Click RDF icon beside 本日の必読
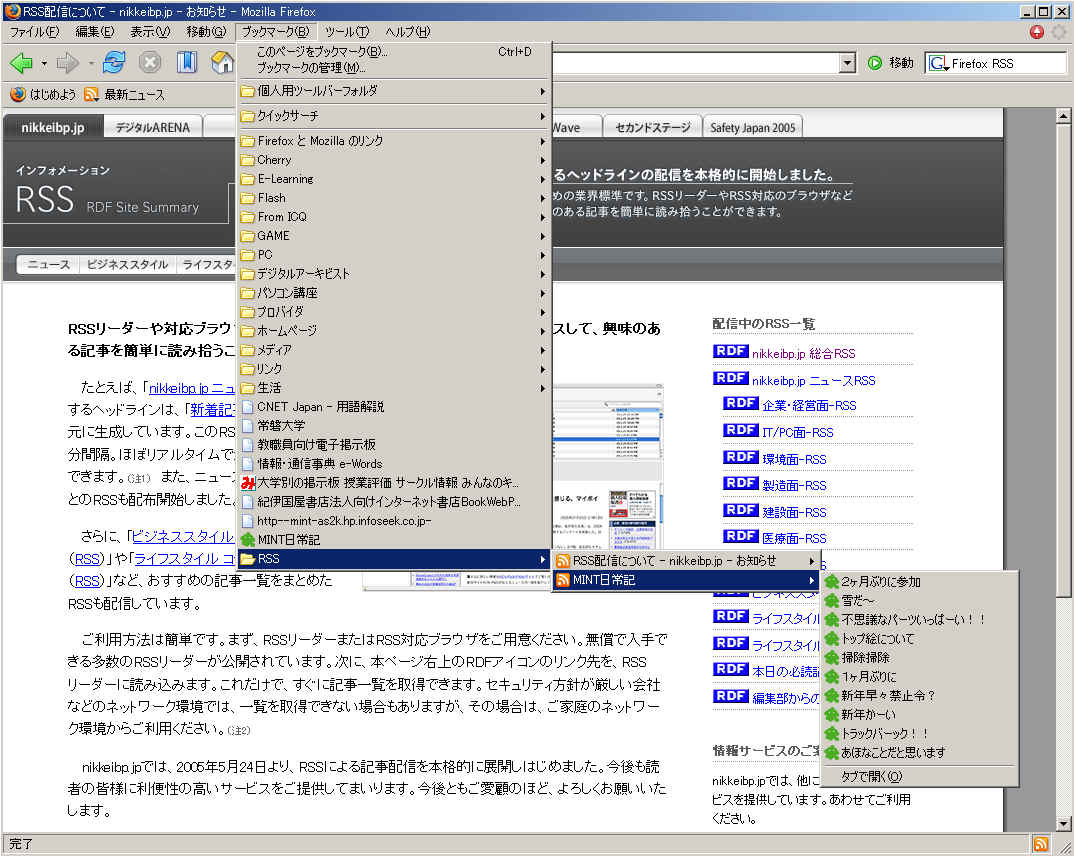The width and height of the screenshot is (1074, 856). (730, 669)
